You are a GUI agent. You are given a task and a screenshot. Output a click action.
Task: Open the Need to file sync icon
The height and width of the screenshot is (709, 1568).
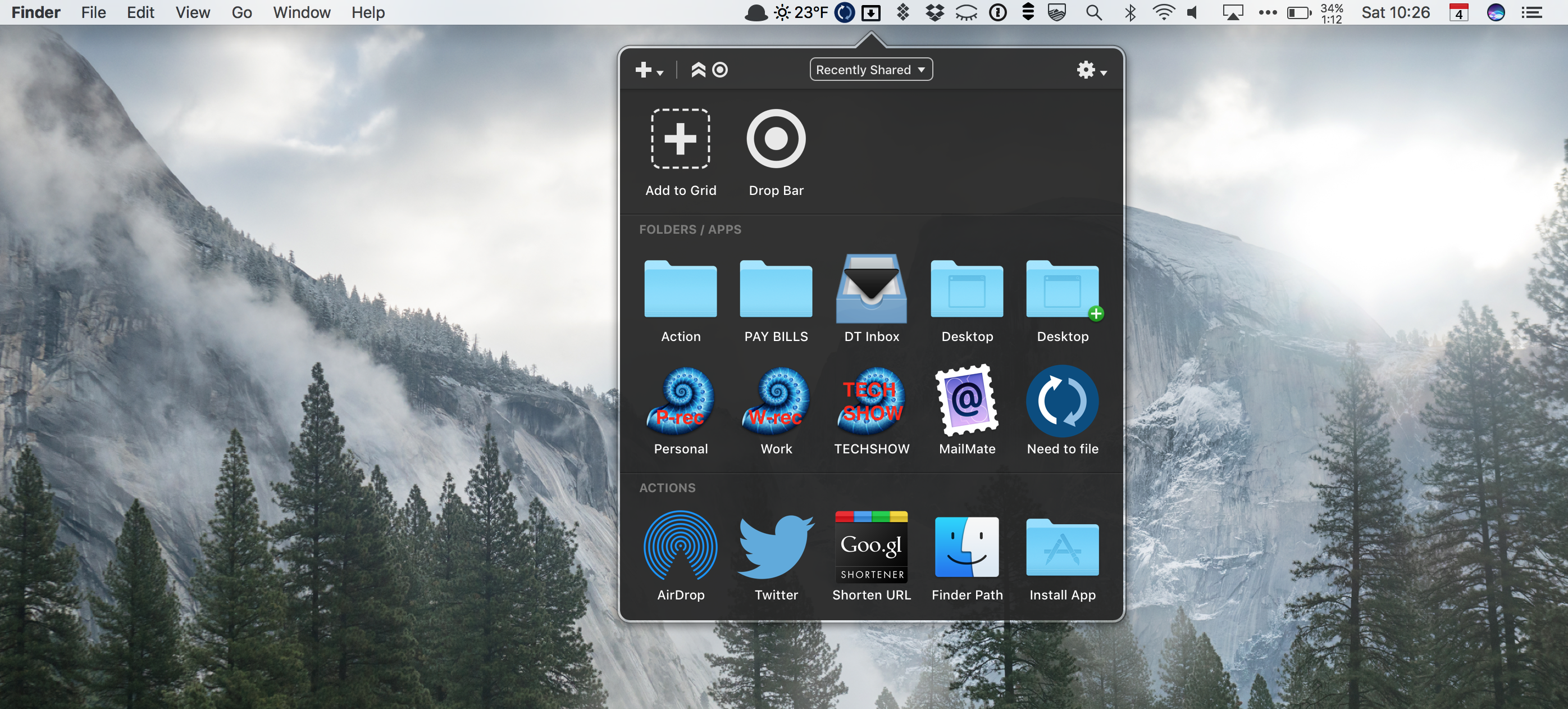point(1062,400)
